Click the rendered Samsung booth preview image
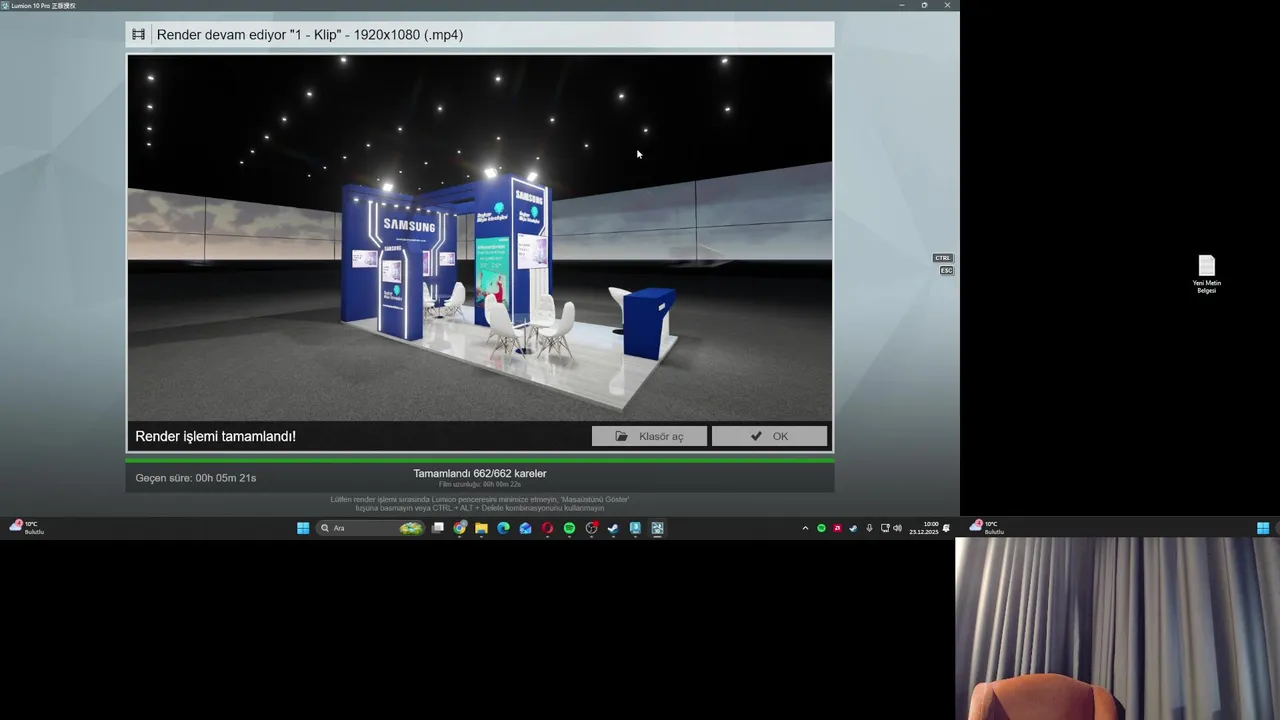The image size is (1280, 720). click(x=480, y=238)
